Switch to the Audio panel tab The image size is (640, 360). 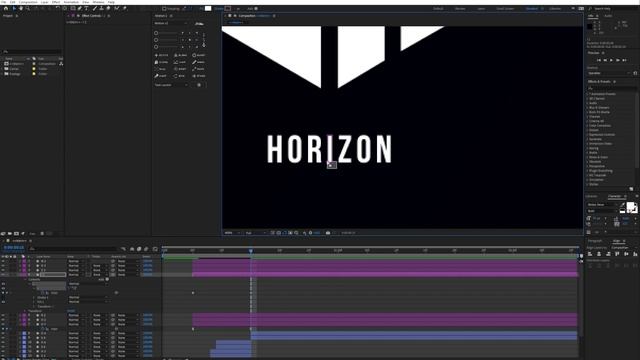click(608, 16)
